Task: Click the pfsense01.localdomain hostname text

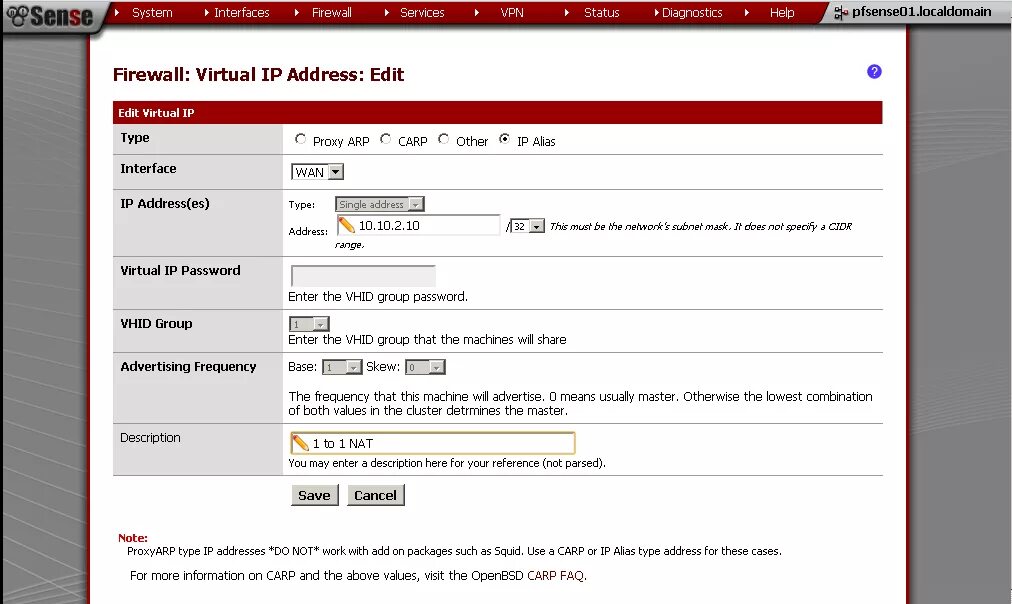Action: pyautogui.click(x=922, y=12)
